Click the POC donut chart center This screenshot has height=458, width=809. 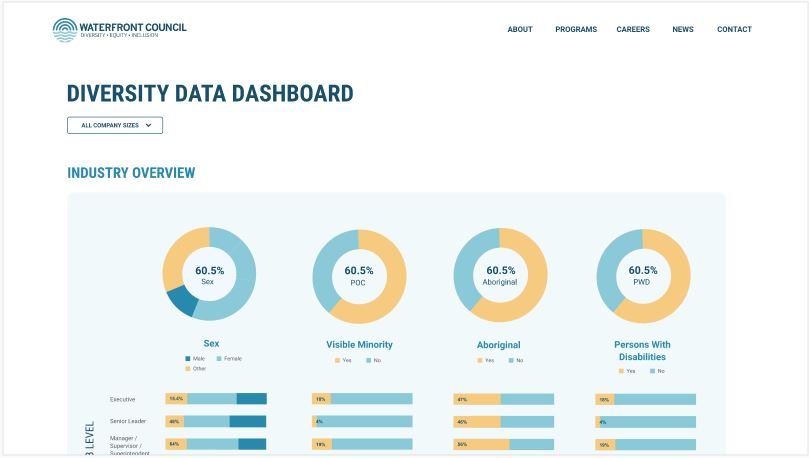tap(359, 275)
